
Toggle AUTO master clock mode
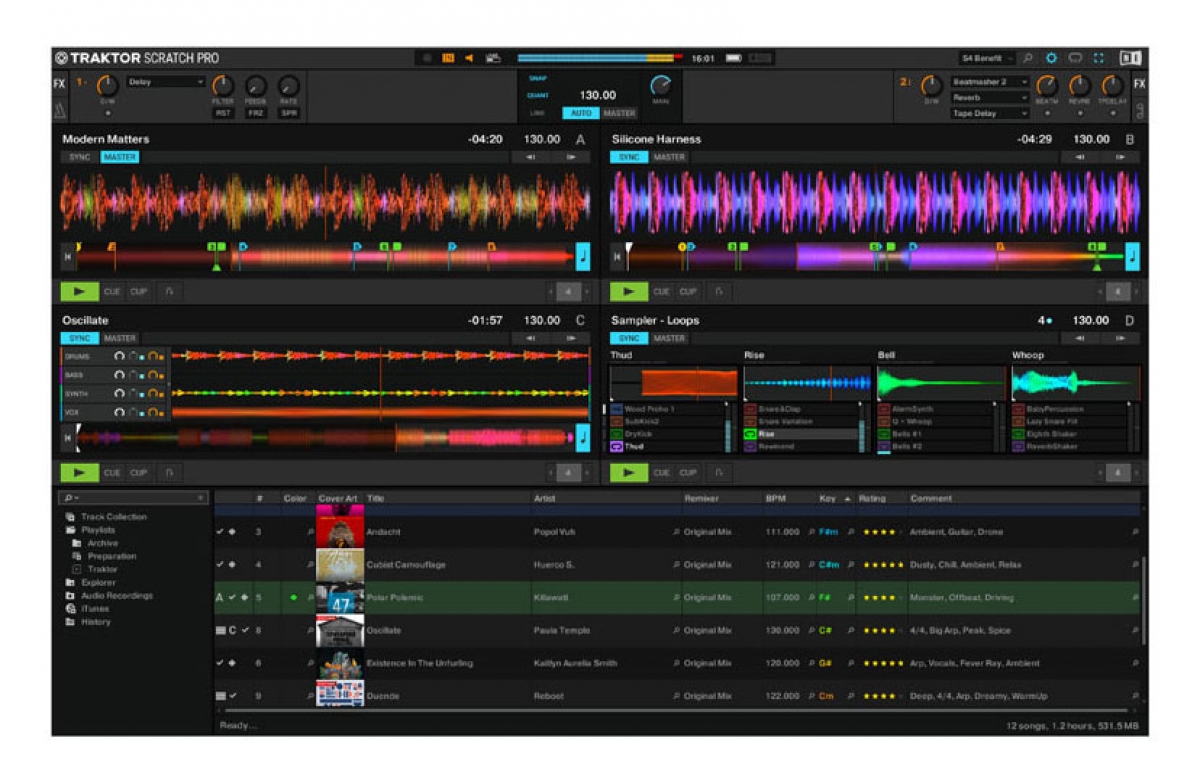pyautogui.click(x=580, y=113)
